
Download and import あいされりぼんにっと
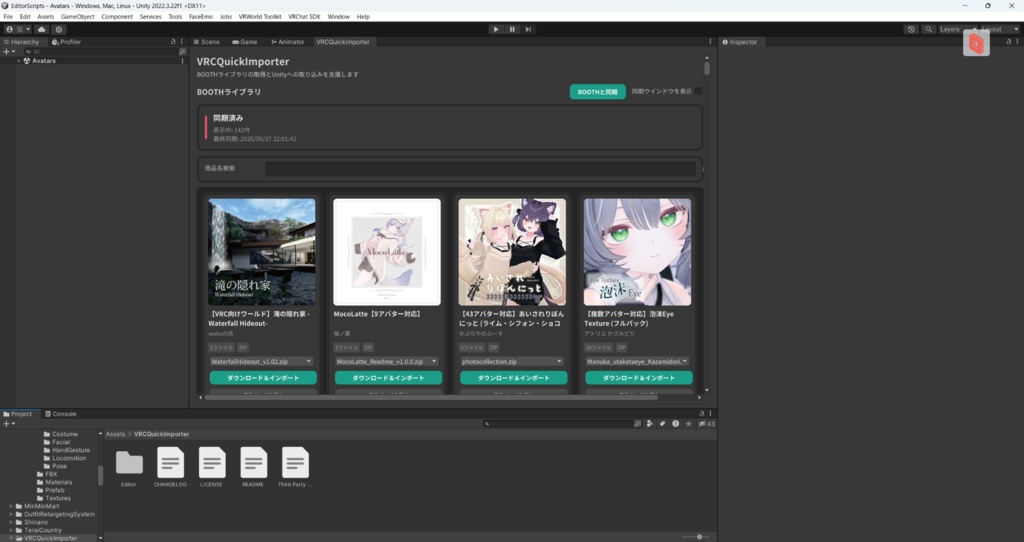click(x=514, y=378)
